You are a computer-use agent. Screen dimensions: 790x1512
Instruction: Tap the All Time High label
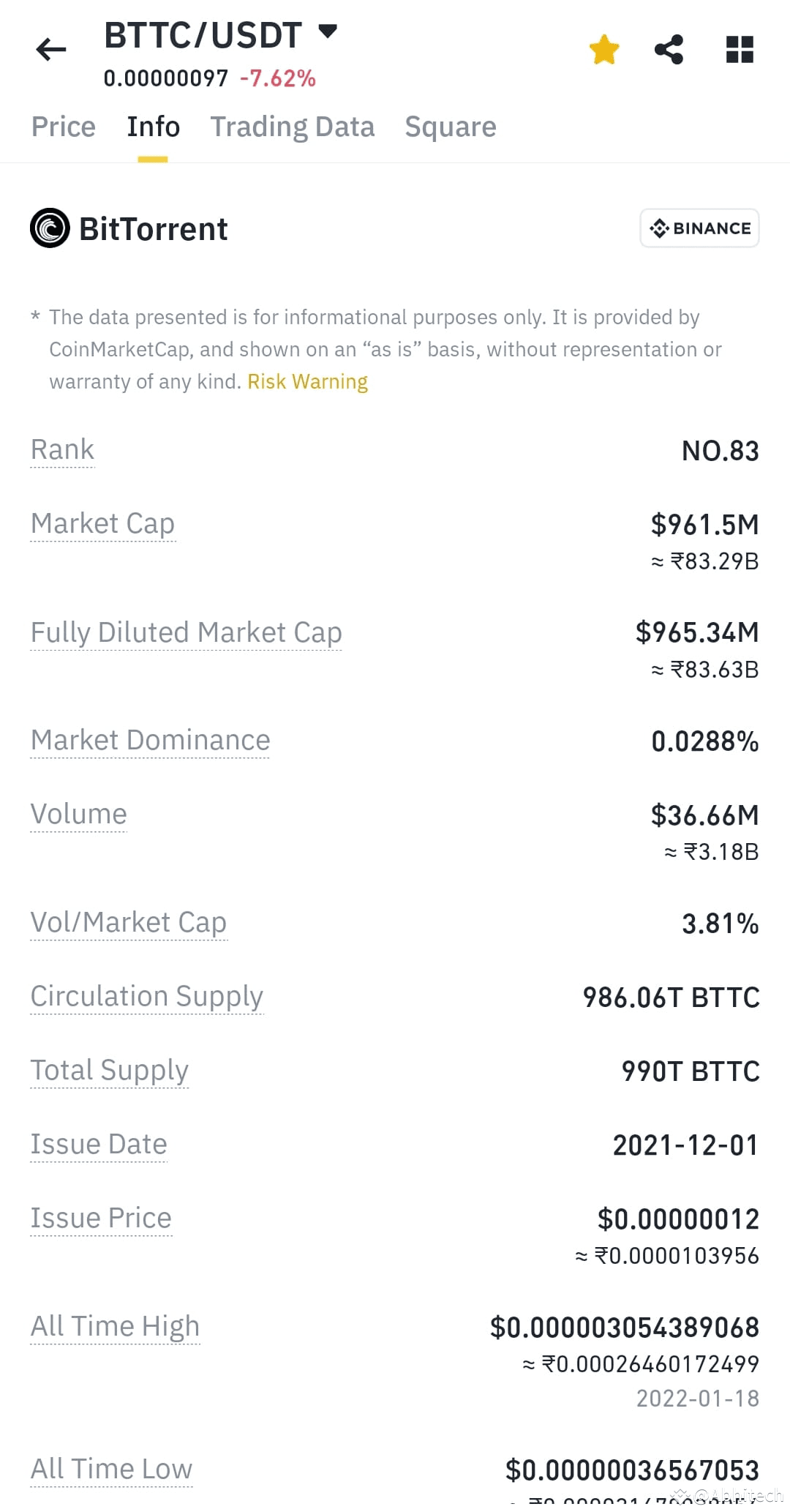point(115,1326)
